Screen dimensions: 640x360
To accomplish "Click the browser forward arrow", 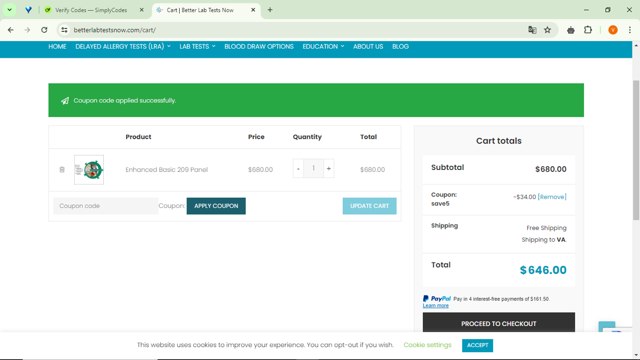I will [27, 30].
